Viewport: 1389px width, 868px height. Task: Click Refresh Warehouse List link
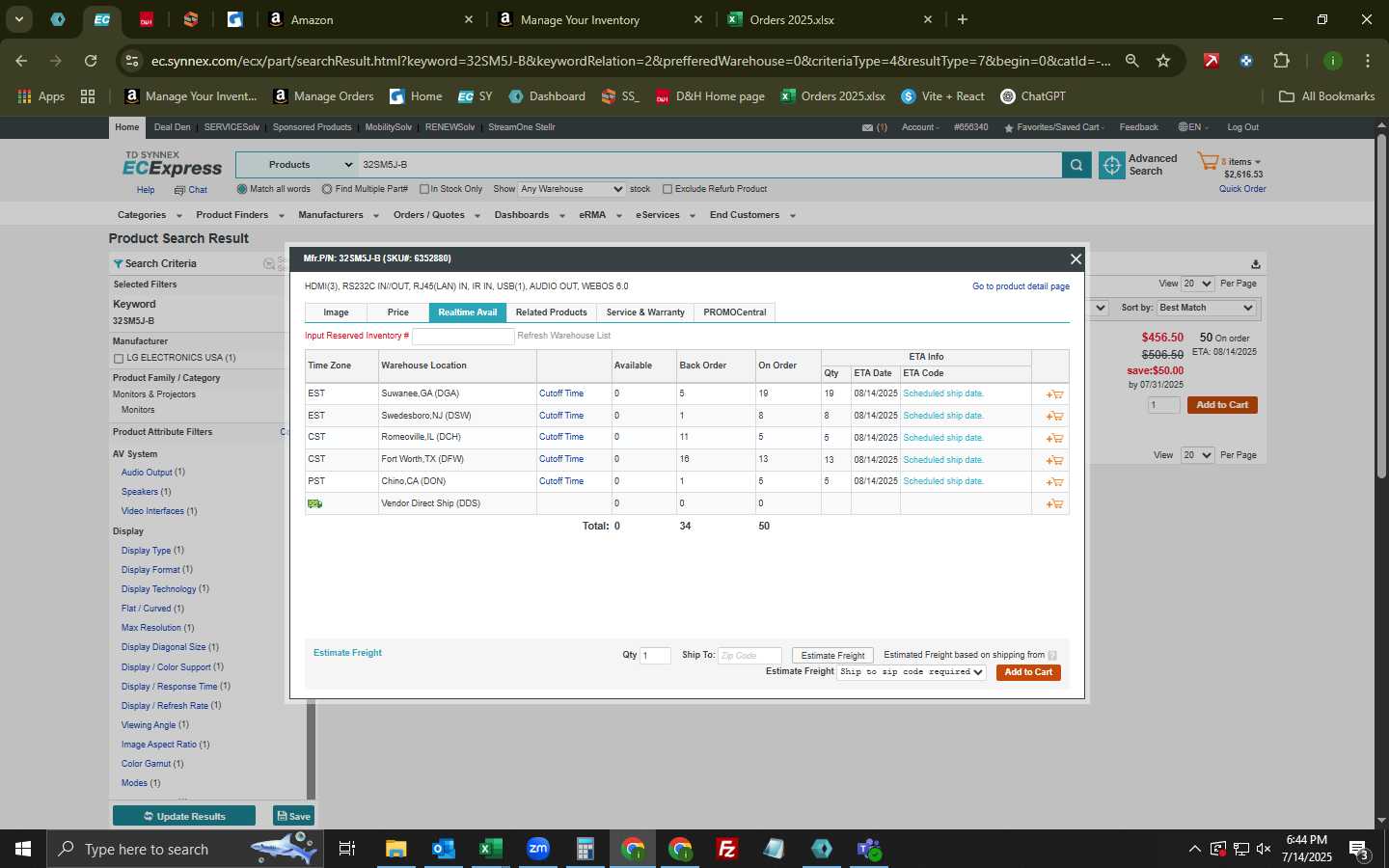click(564, 336)
